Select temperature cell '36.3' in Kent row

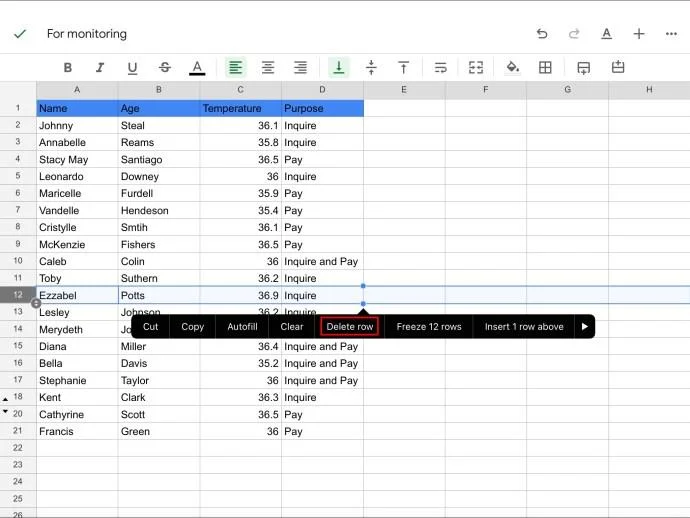tap(241, 397)
